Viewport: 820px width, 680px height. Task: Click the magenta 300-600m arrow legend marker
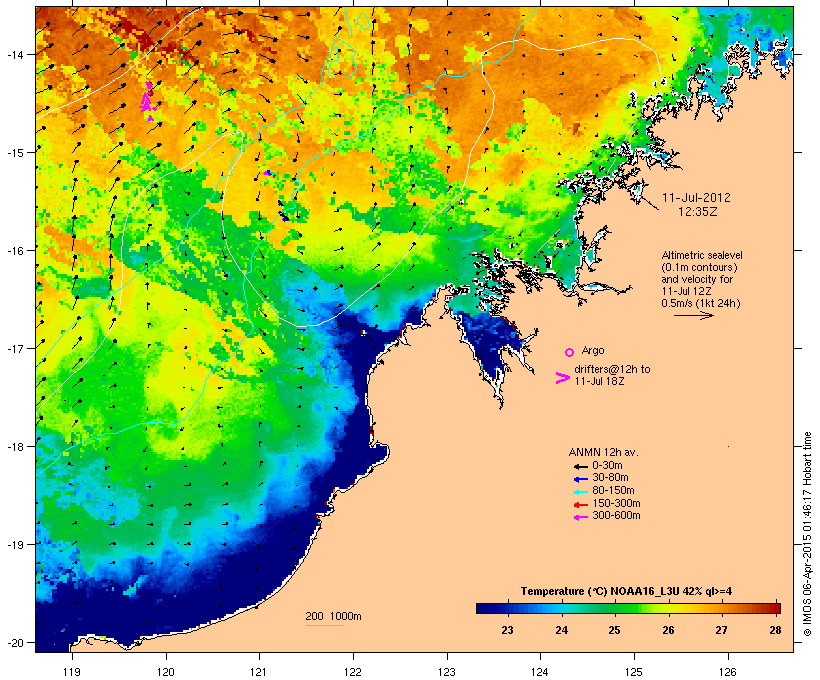(580, 517)
